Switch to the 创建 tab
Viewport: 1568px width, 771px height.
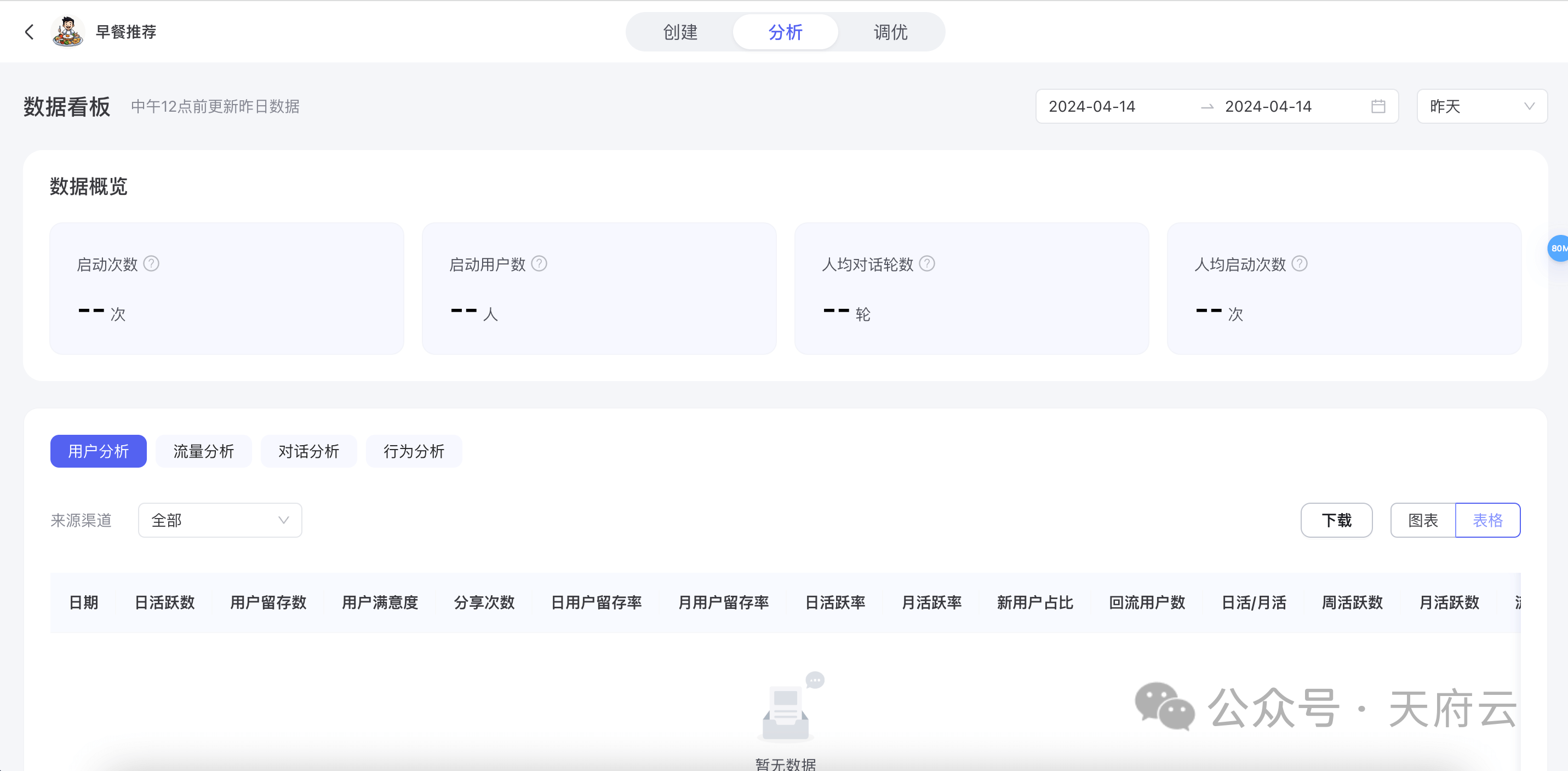680,32
